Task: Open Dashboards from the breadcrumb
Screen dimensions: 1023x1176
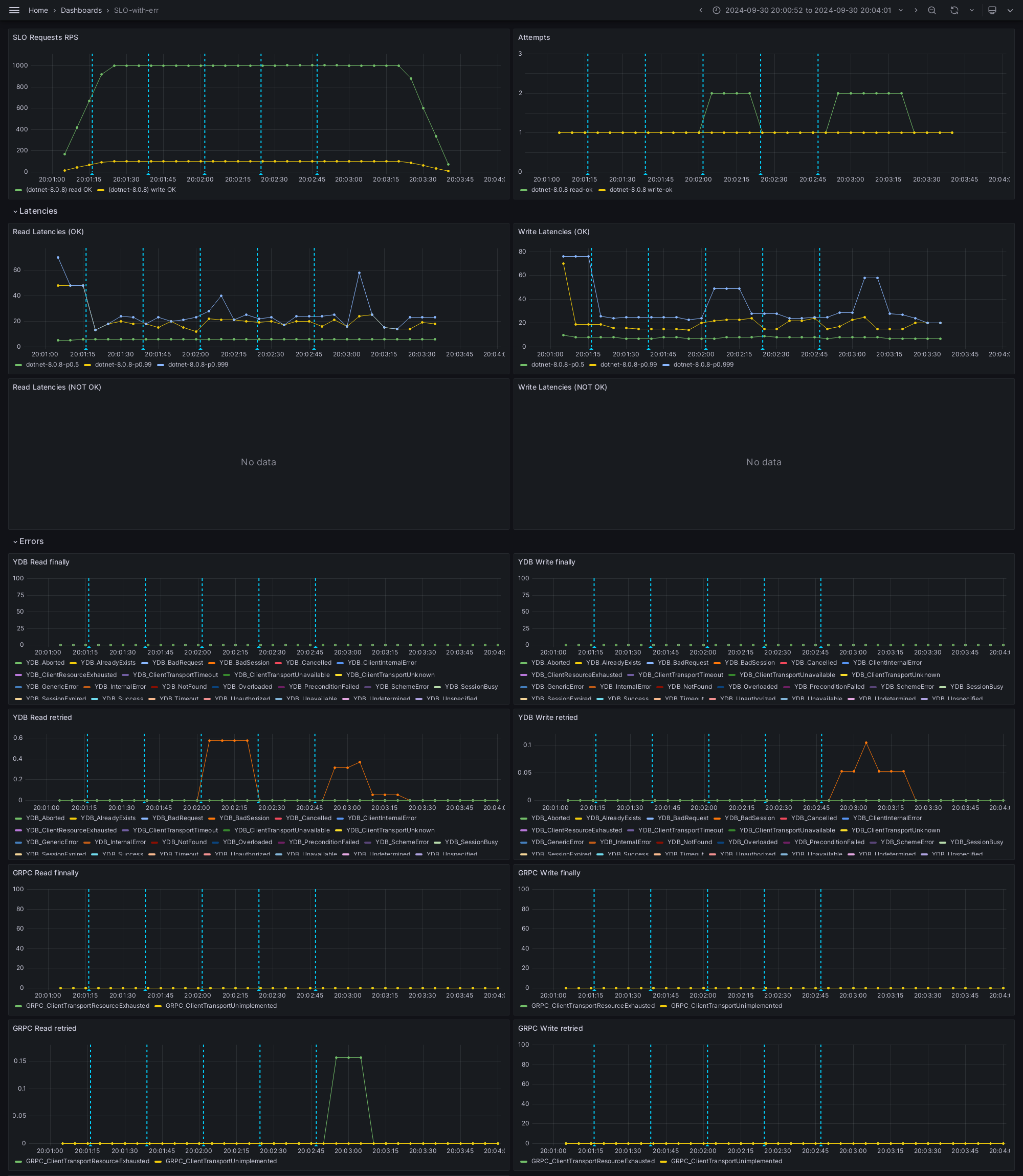Action: tap(81, 10)
